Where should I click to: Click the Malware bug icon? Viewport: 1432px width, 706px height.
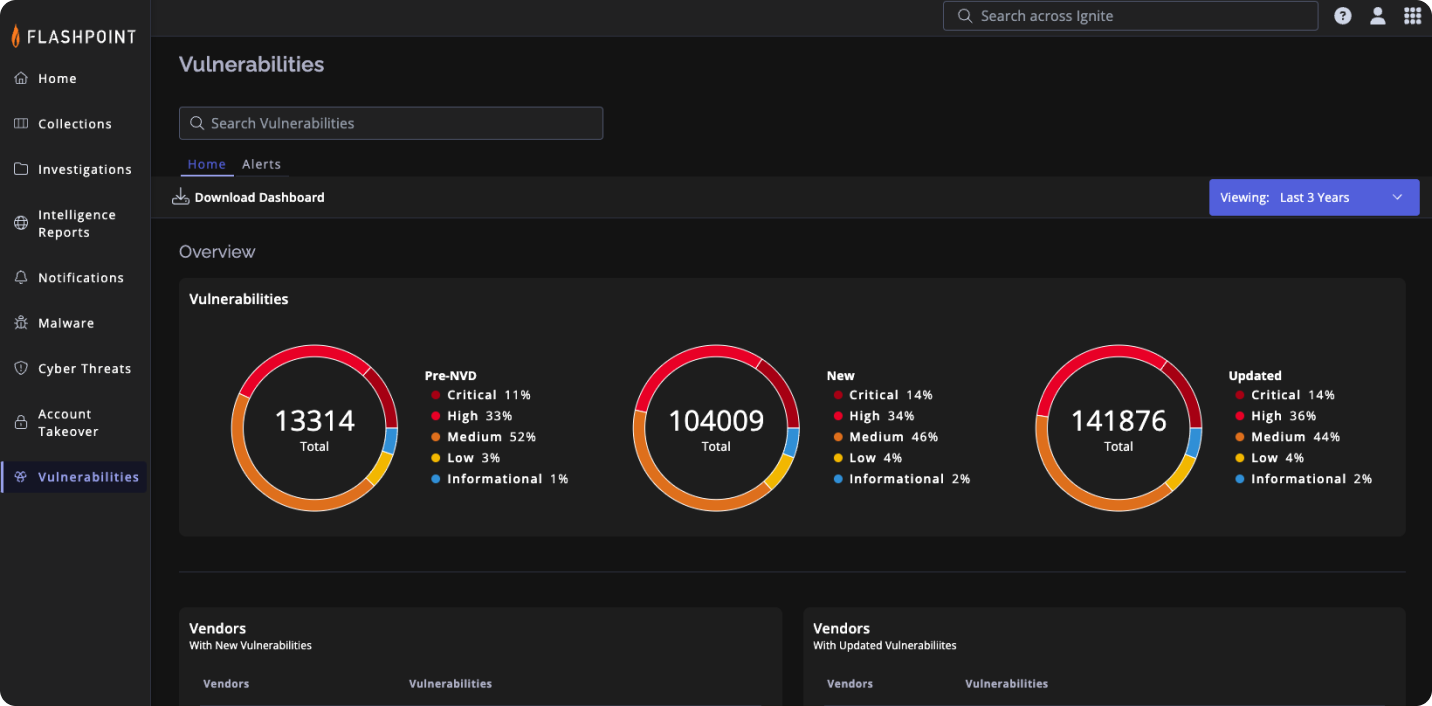pyautogui.click(x=21, y=323)
